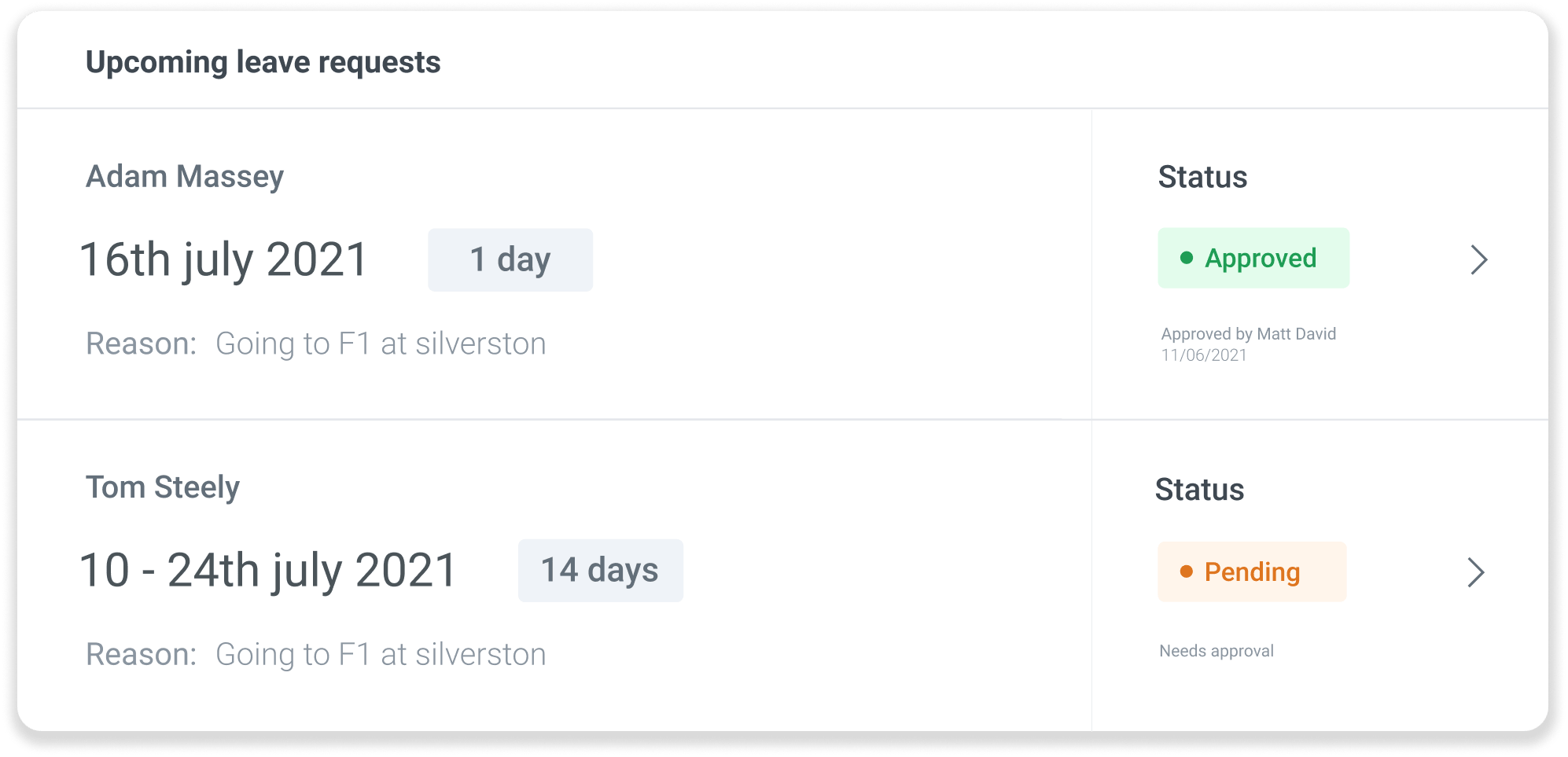Click the Status header on Adam's request
Viewport: 1568px width, 757px height.
1202,177
